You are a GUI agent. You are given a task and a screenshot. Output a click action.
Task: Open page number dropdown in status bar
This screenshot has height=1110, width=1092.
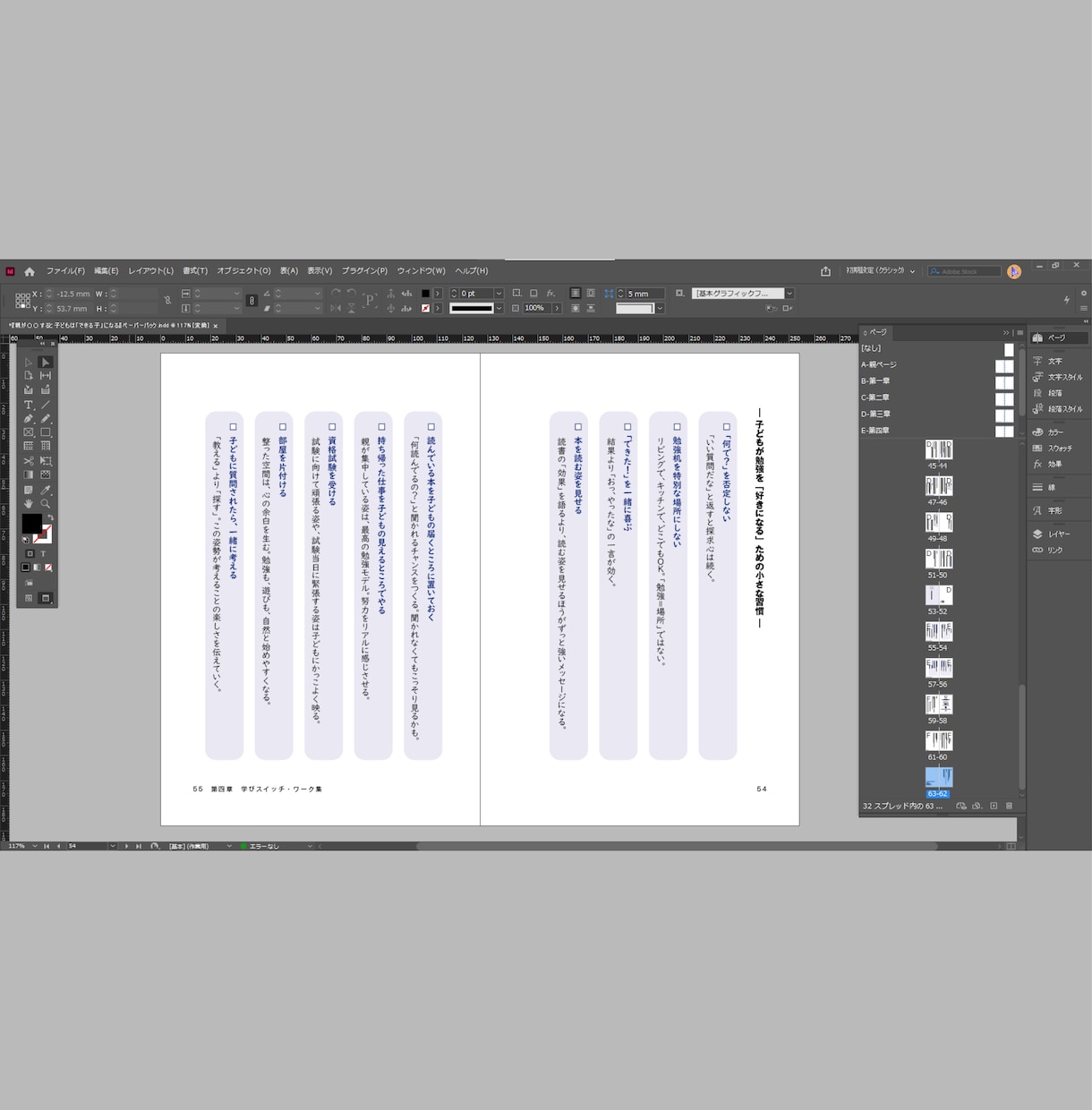pos(113,846)
